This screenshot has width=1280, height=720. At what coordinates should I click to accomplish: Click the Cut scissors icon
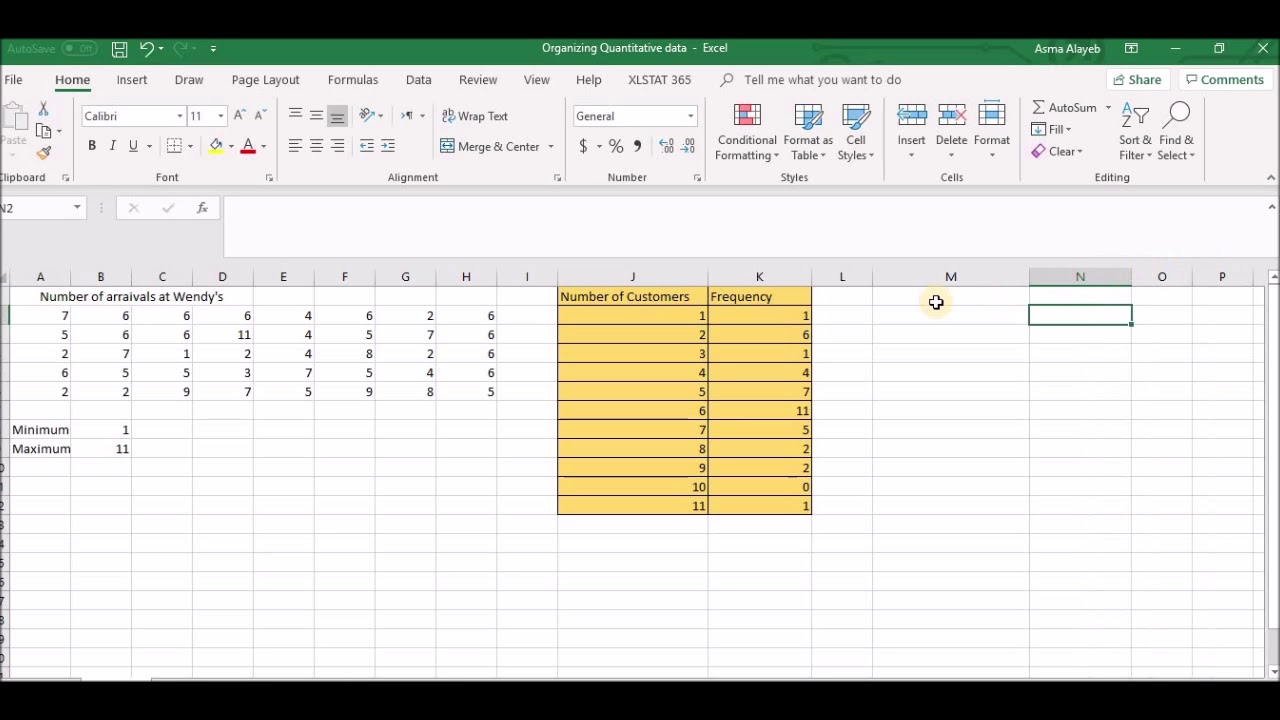(43, 108)
